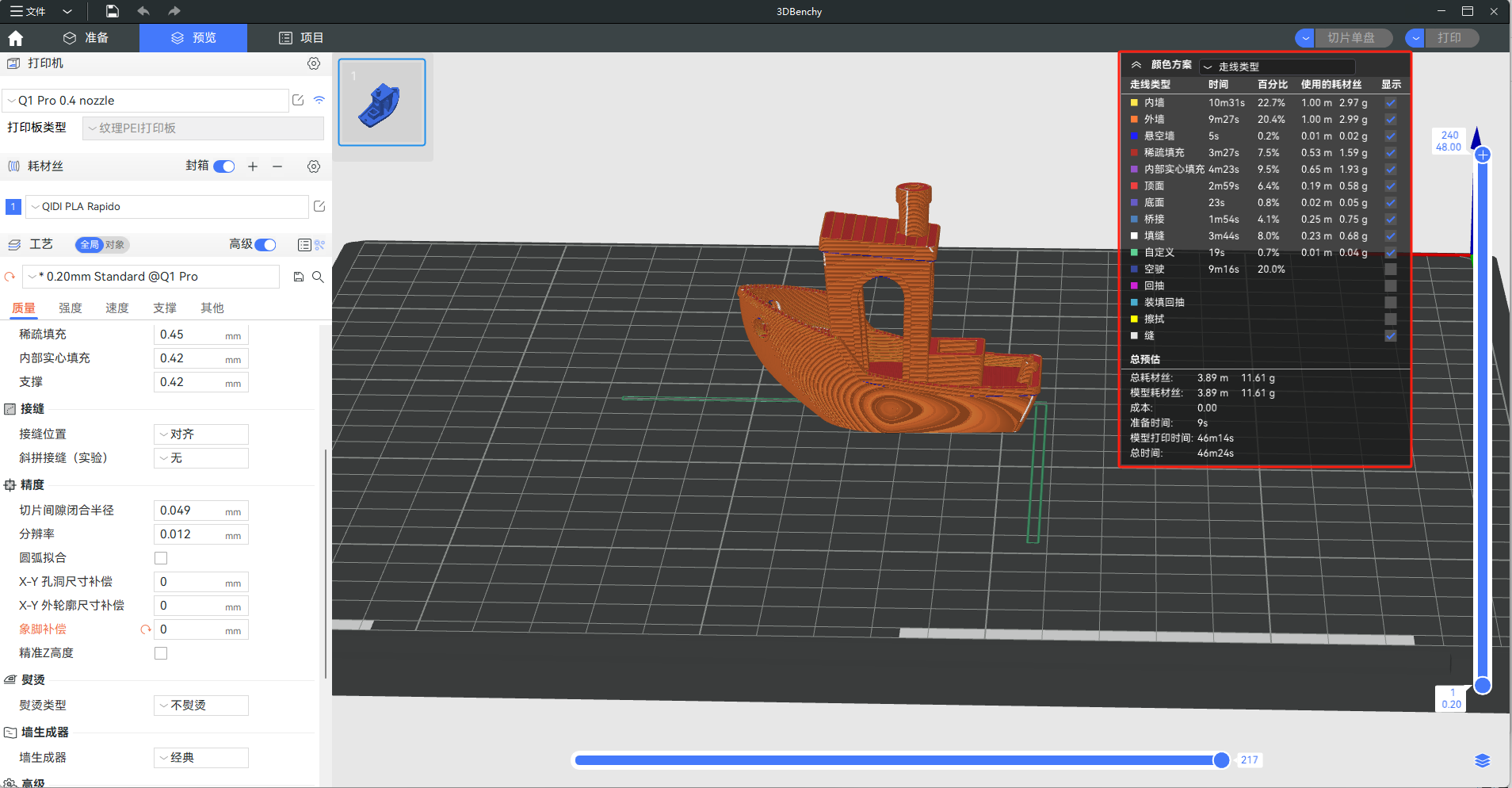Open printer settings gear icon
This screenshot has height=788, width=1512.
[314, 63]
